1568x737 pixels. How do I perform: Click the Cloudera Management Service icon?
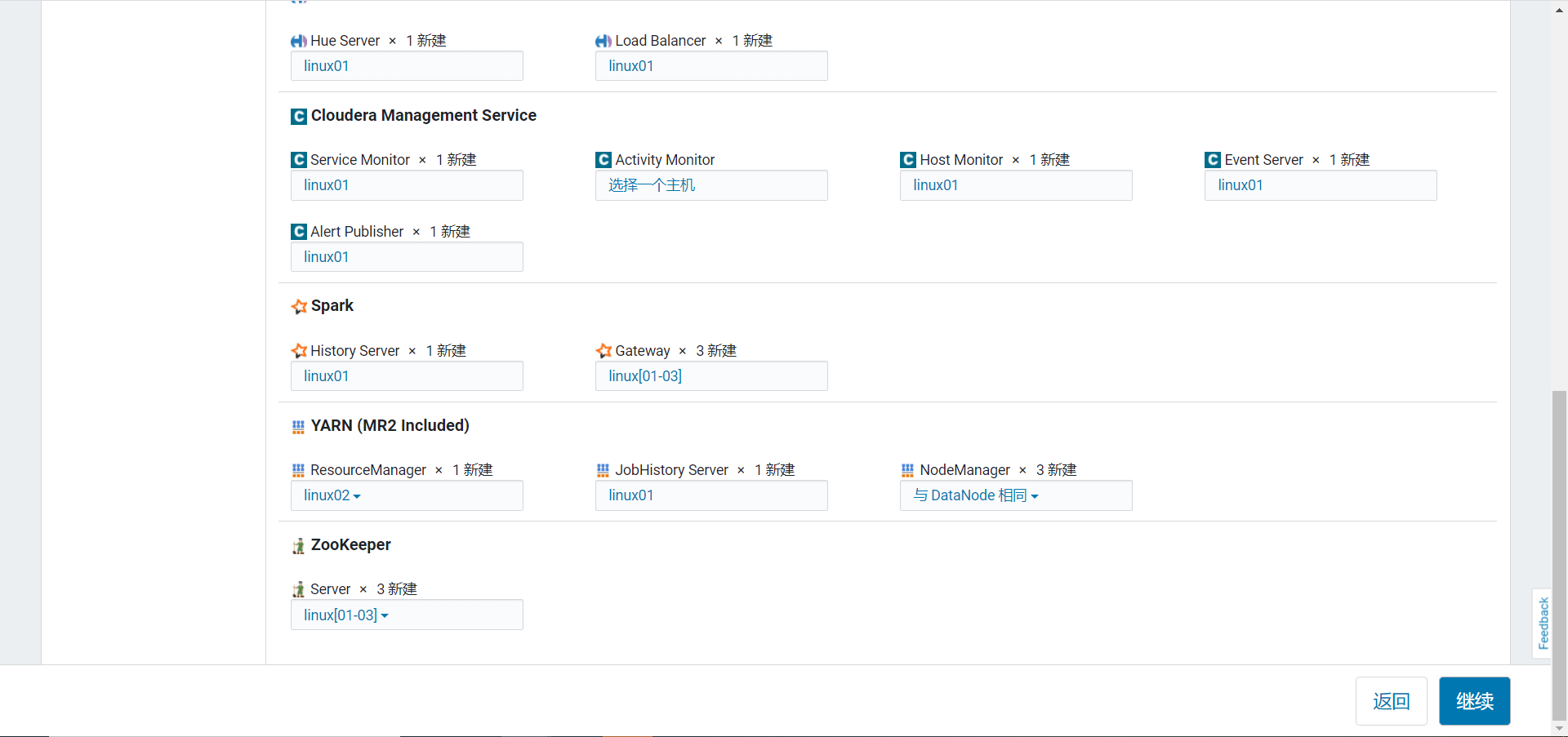click(298, 116)
